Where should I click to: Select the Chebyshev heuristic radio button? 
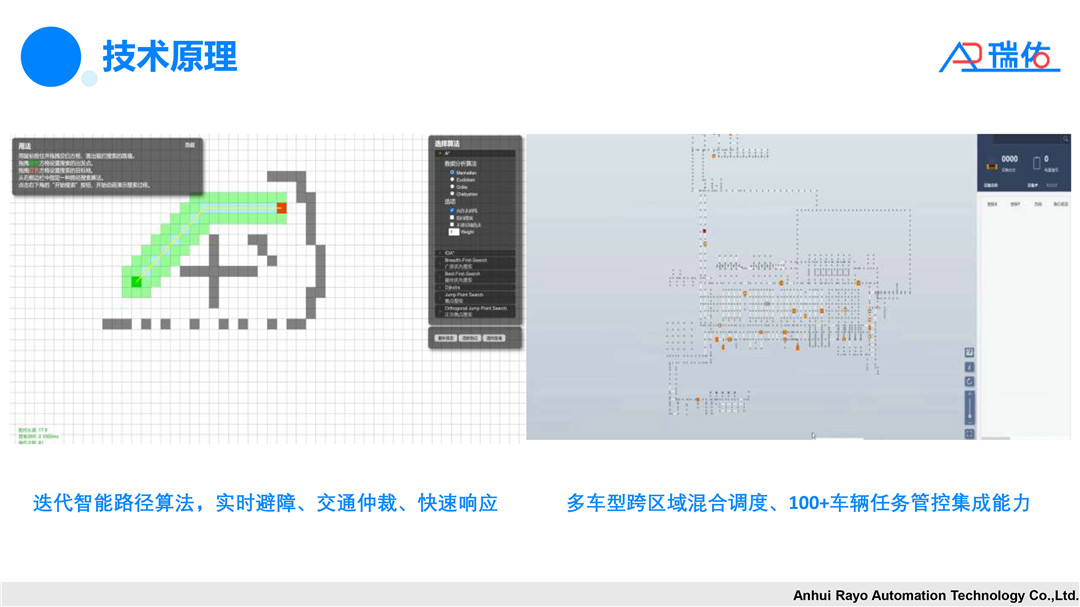(452, 193)
